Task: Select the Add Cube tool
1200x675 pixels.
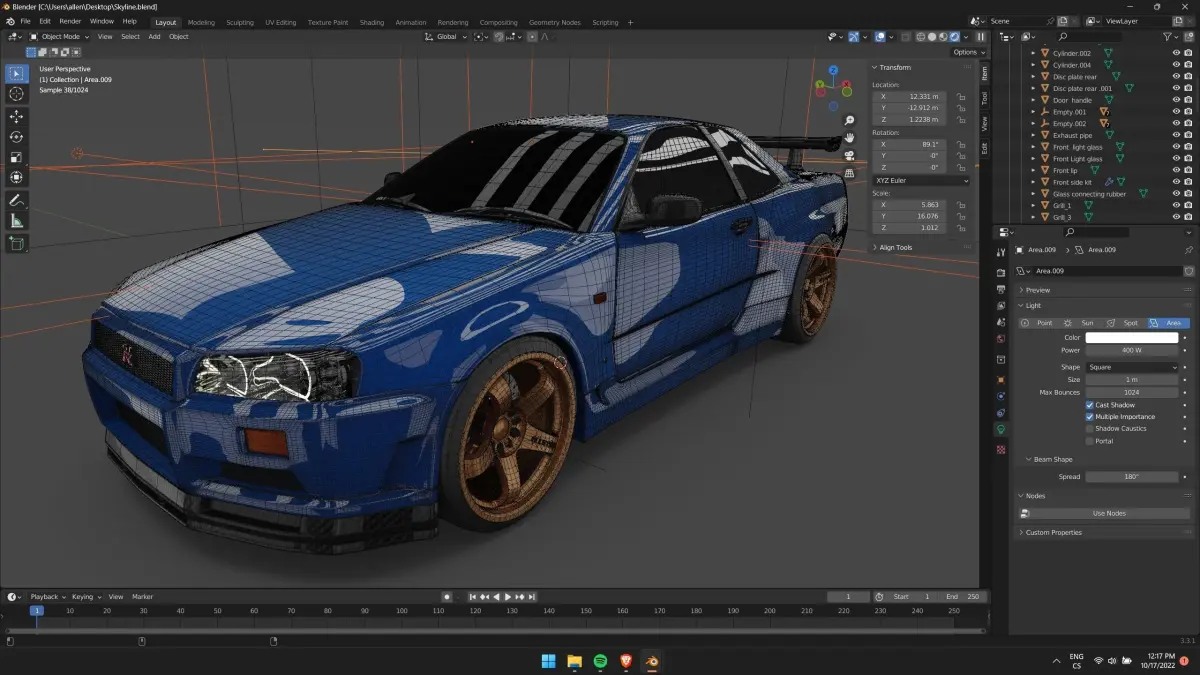Action: point(16,243)
